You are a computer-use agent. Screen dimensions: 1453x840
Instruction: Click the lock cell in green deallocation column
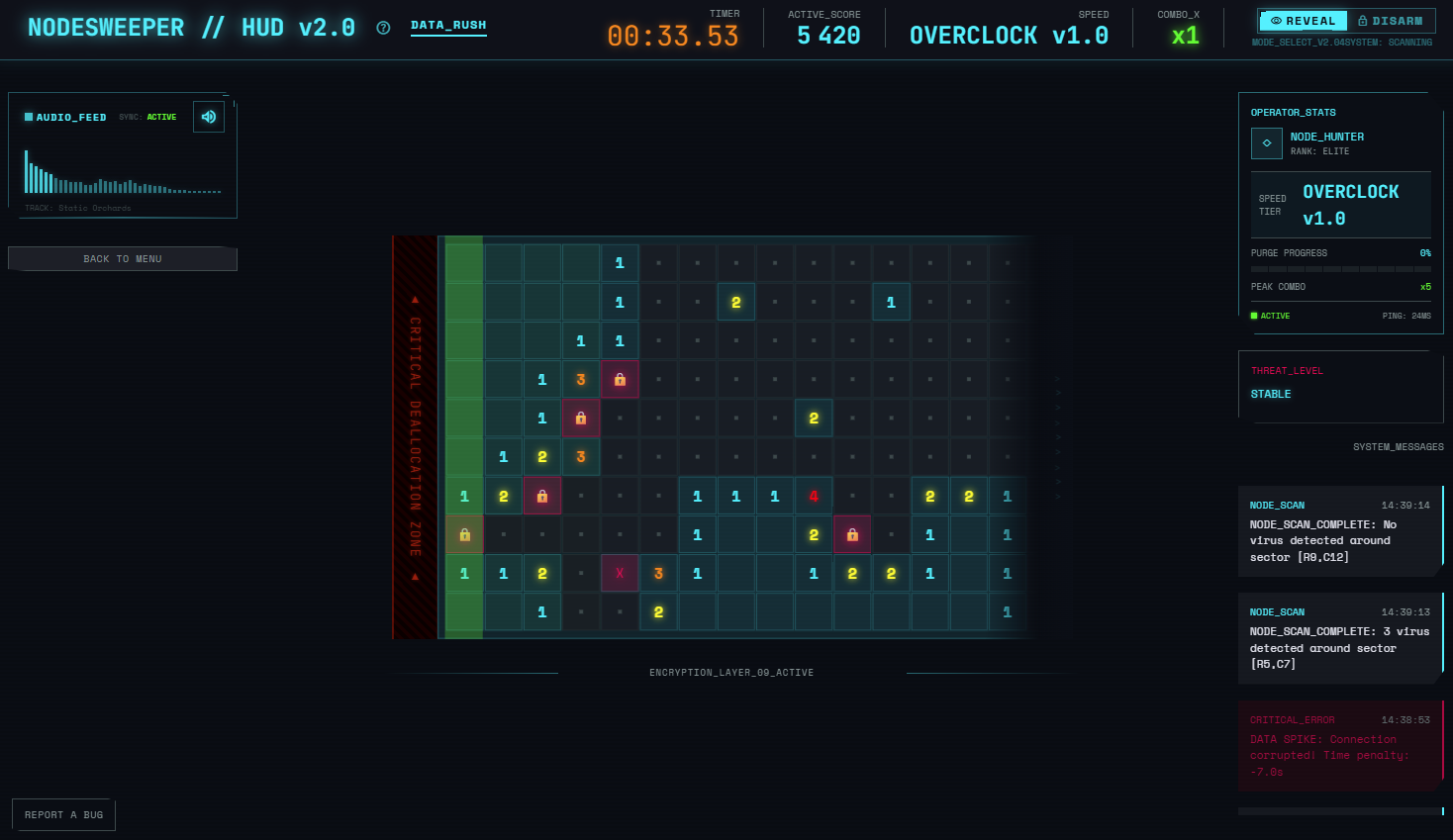coord(464,534)
